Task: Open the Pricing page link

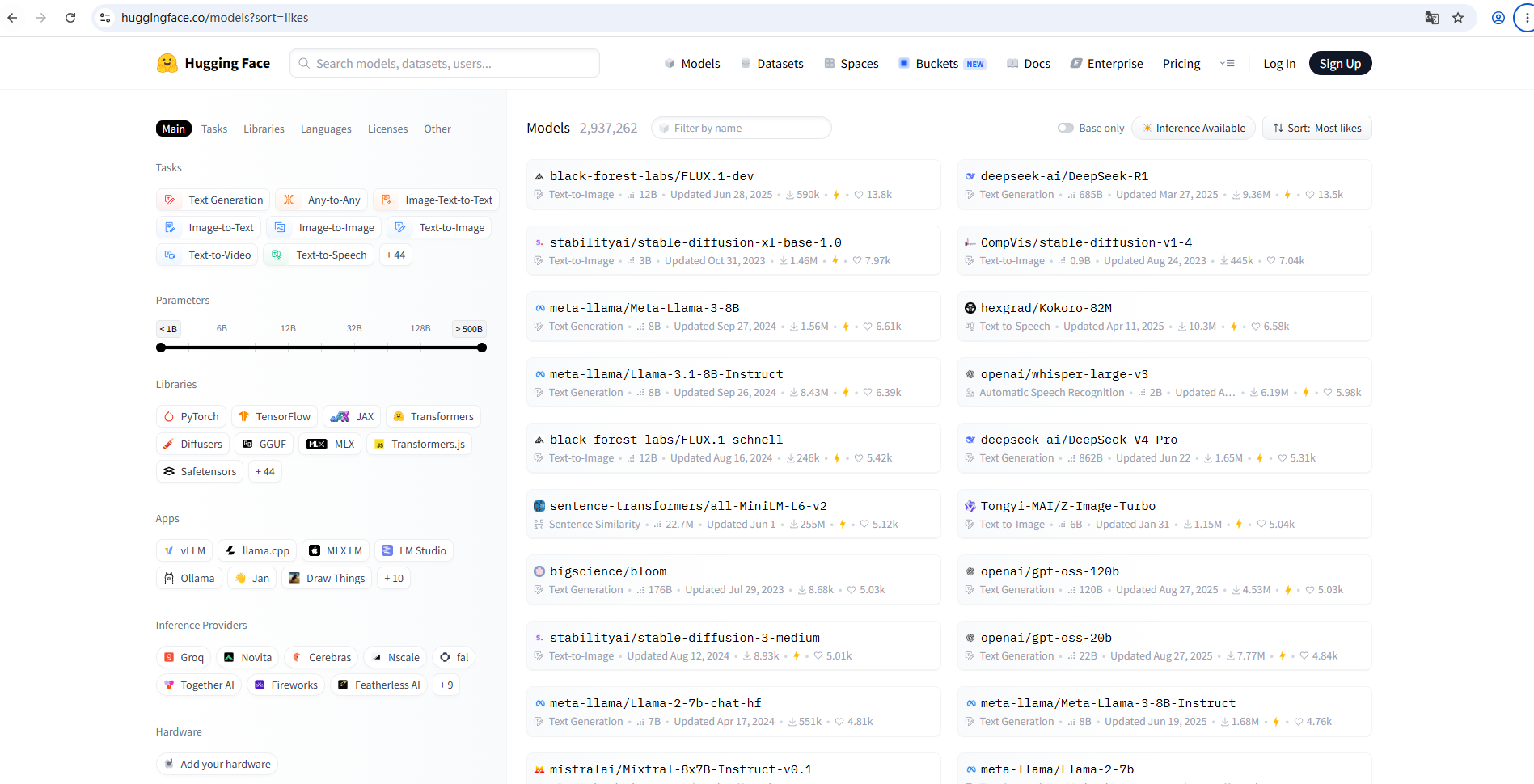Action: click(x=1181, y=63)
